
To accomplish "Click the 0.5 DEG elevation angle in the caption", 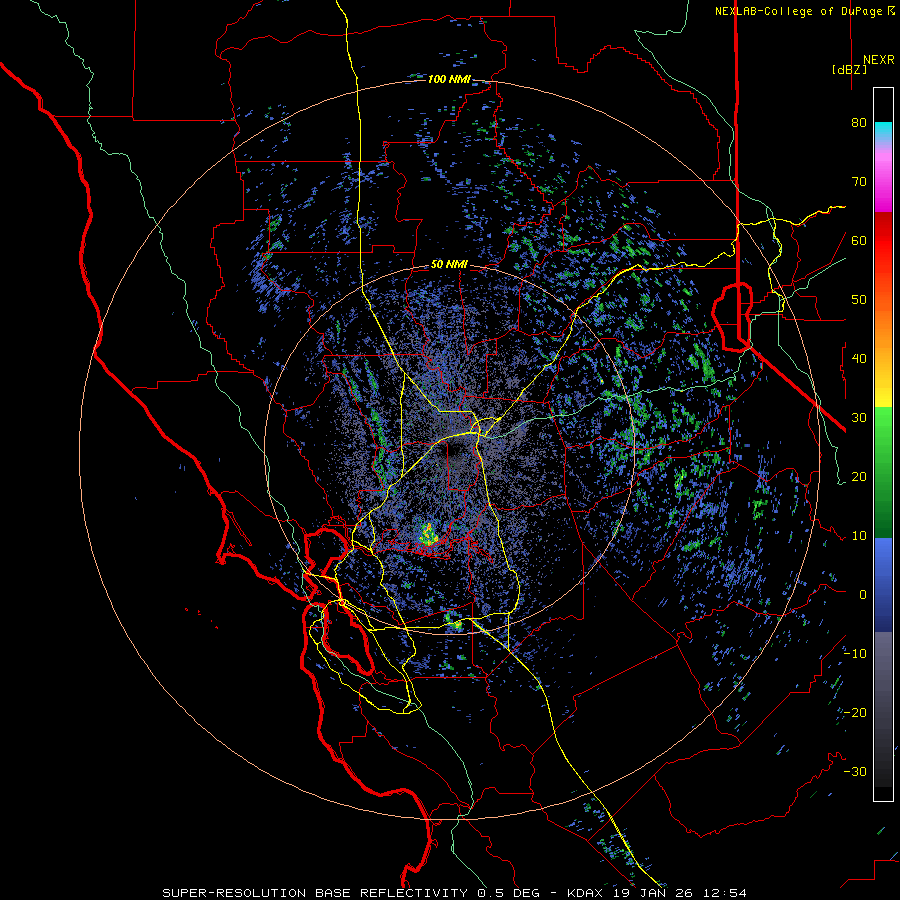I will point(513,893).
